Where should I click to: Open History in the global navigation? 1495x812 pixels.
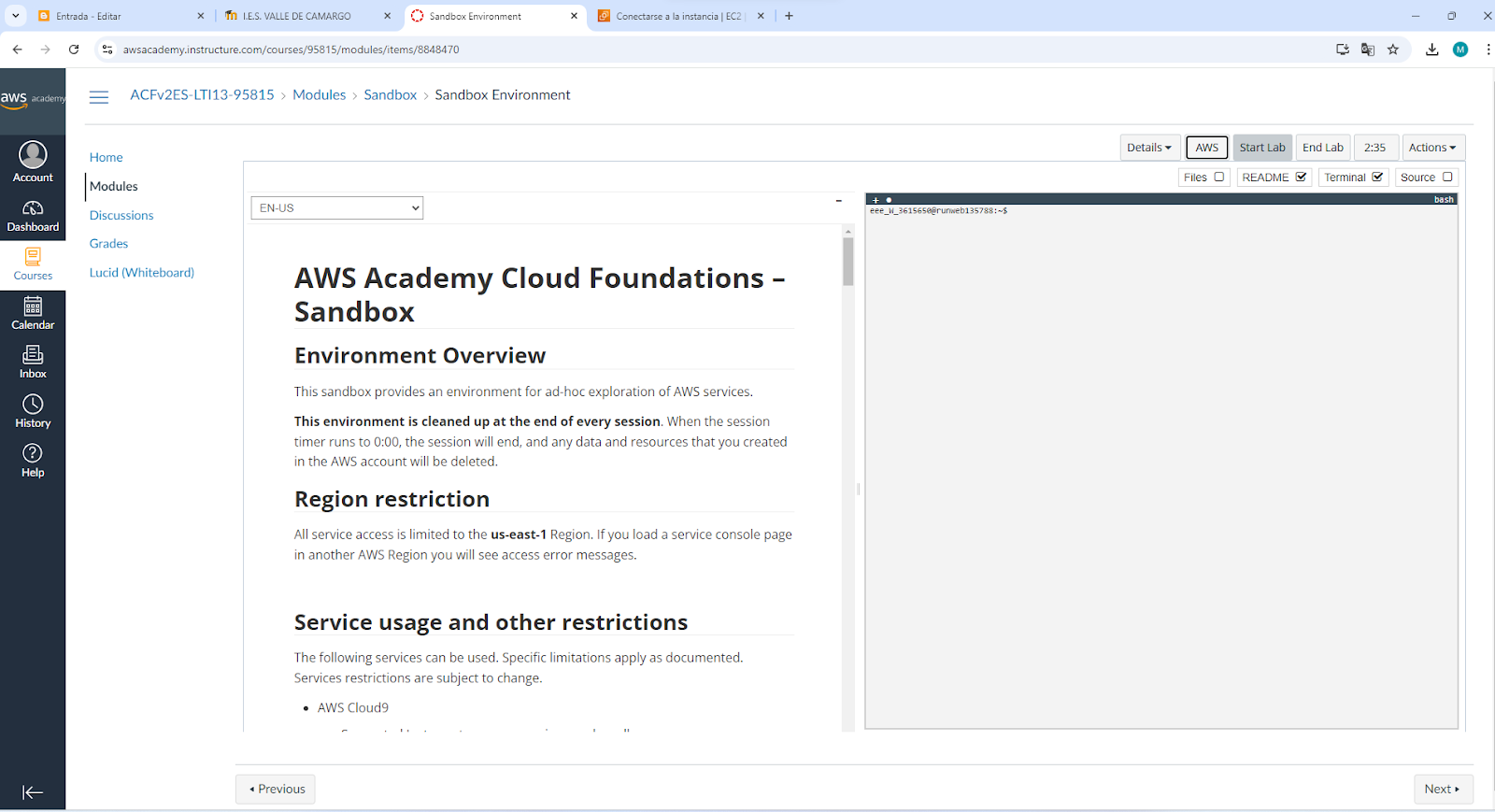33,412
